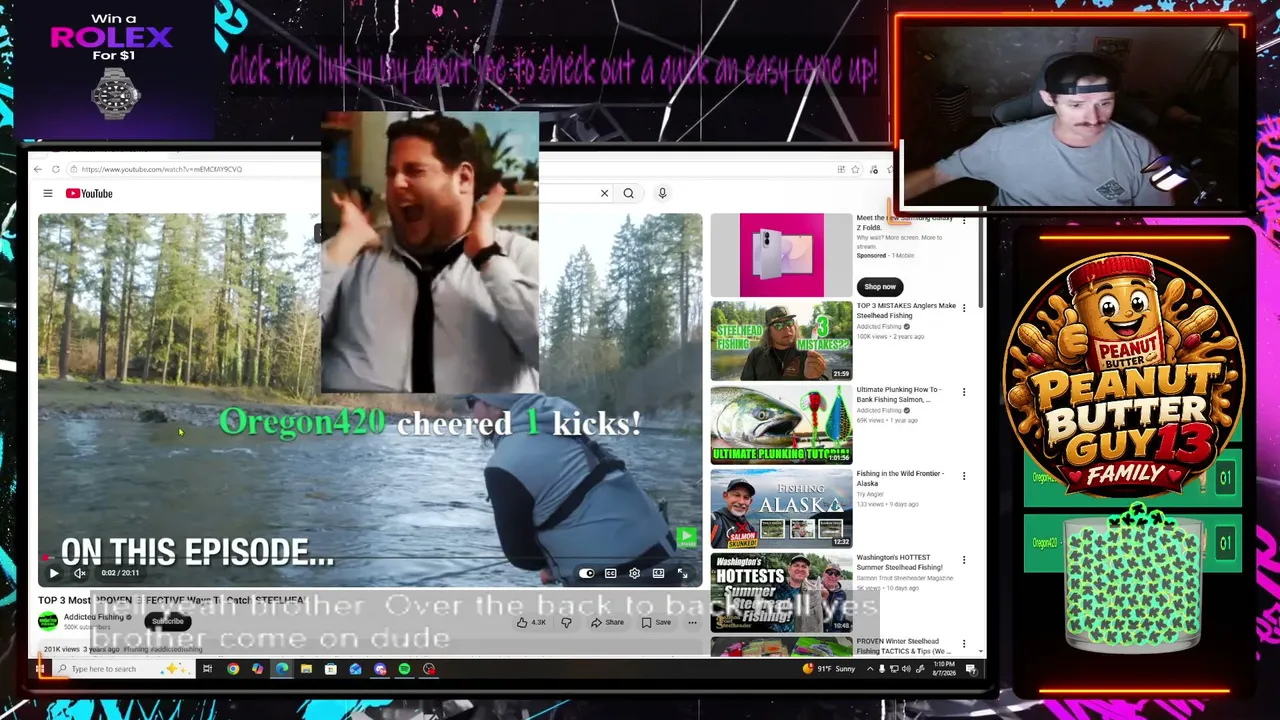Open the Windows Start menu
The height and width of the screenshot is (720, 1280).
(x=42, y=669)
